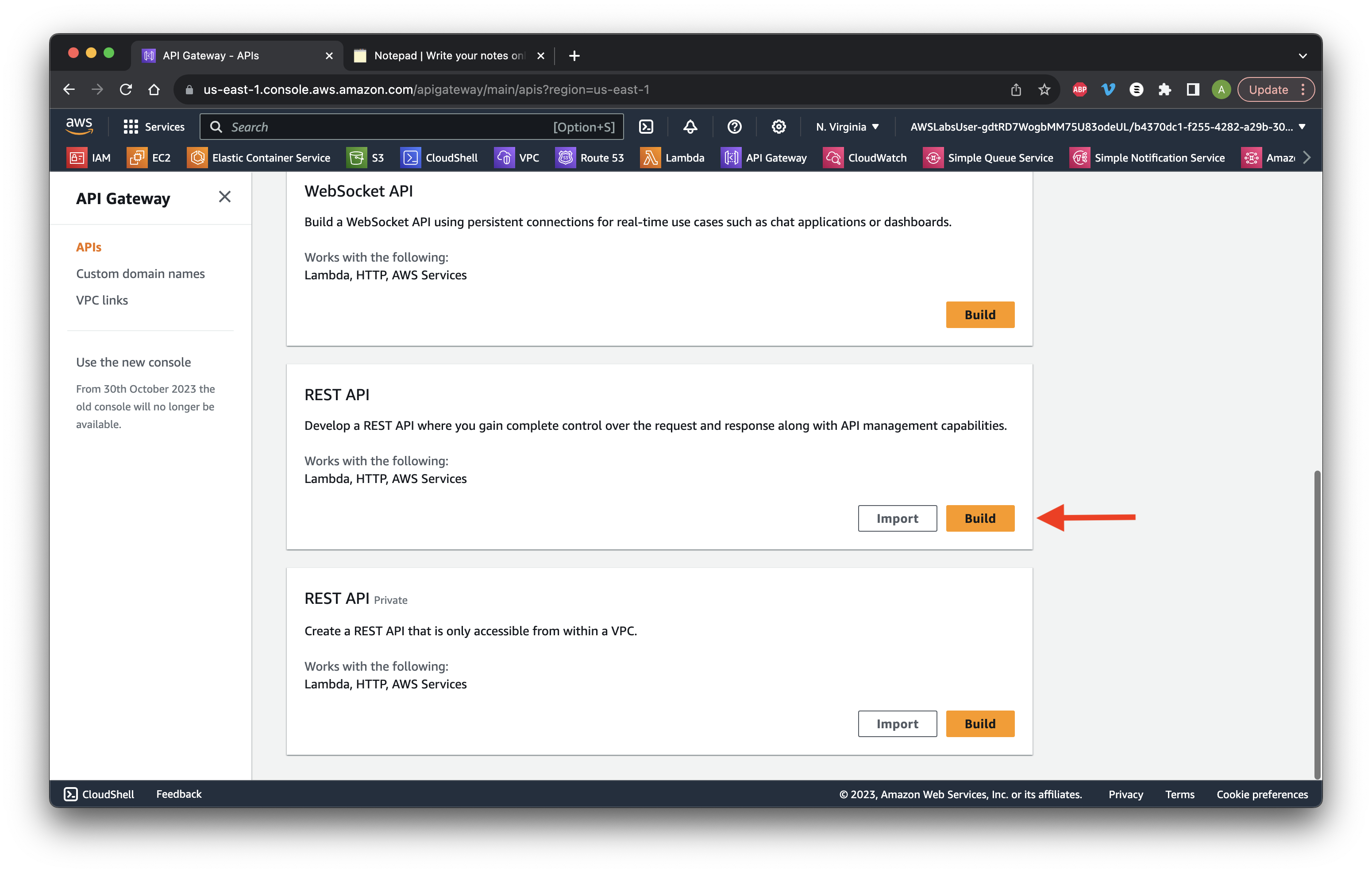This screenshot has height=873, width=1372.
Task: Open Simple Notification Service shortcut
Action: point(1147,158)
